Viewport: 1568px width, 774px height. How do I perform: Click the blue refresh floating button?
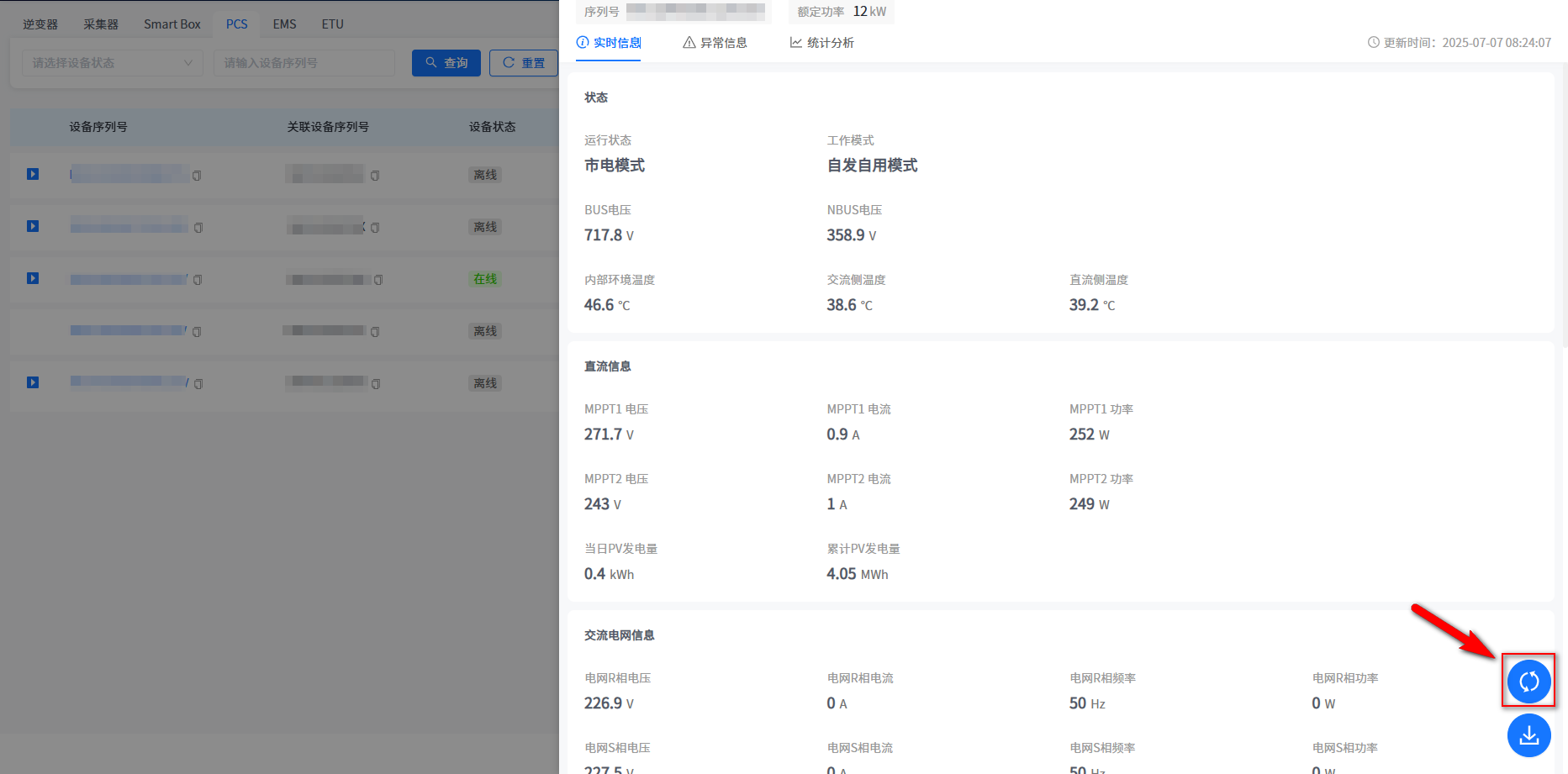1528,681
